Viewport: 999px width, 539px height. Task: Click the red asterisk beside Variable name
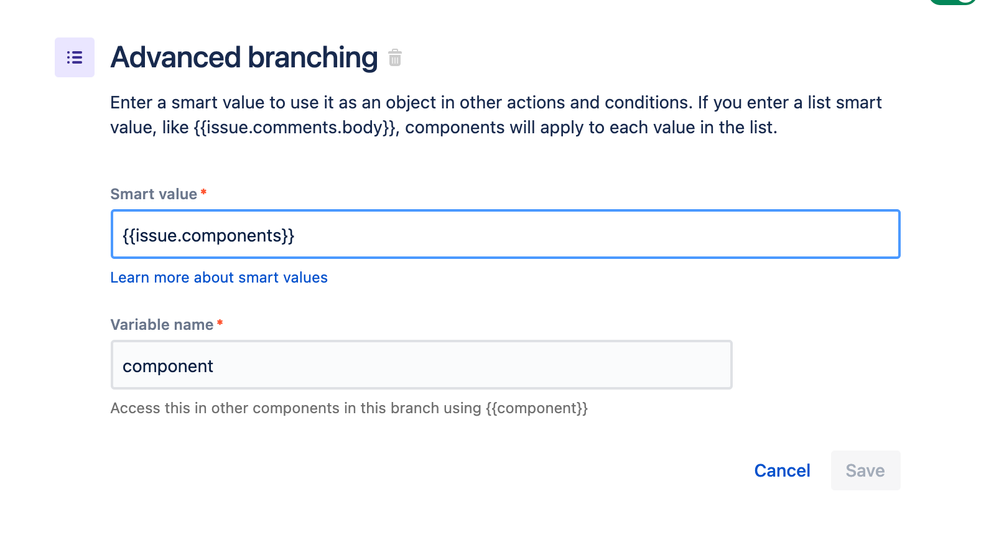pyautogui.click(x=220, y=324)
